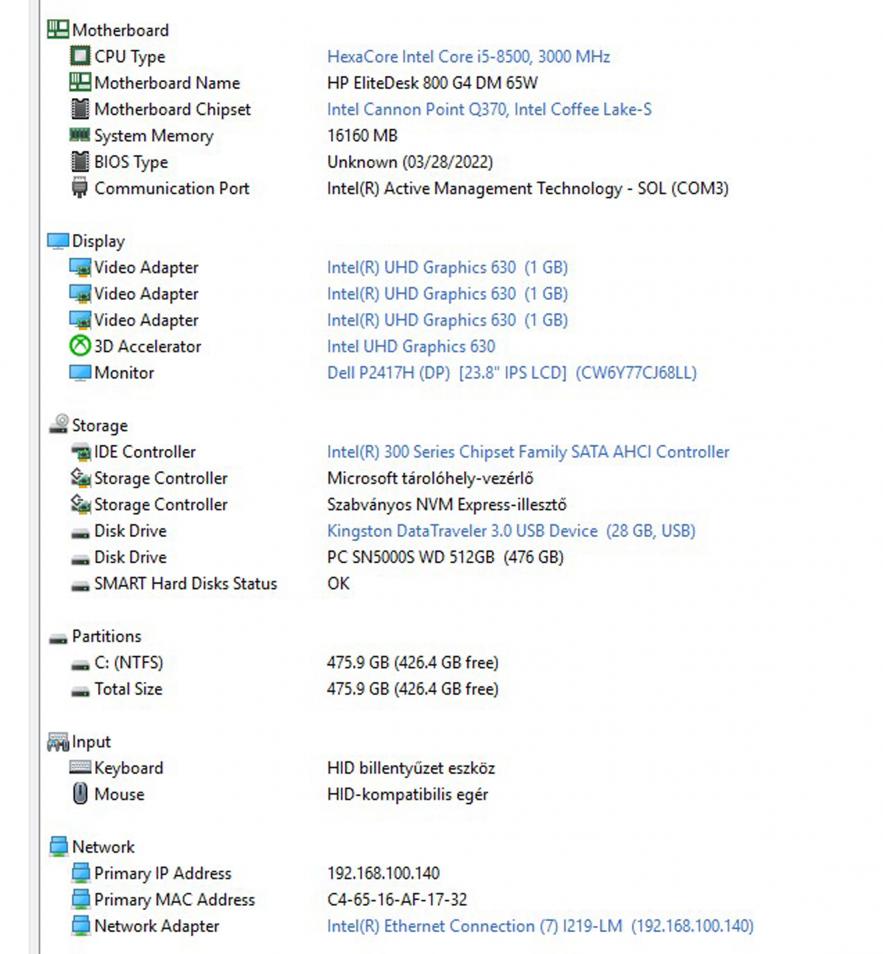Click the Monitor row icon
Screen dimensions: 883x954
(80, 372)
